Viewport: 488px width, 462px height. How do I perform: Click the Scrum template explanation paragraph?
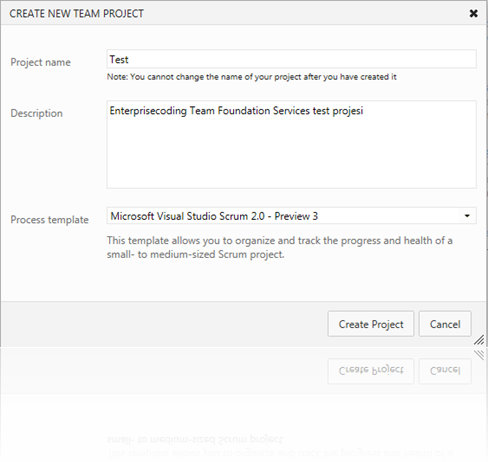click(x=279, y=247)
